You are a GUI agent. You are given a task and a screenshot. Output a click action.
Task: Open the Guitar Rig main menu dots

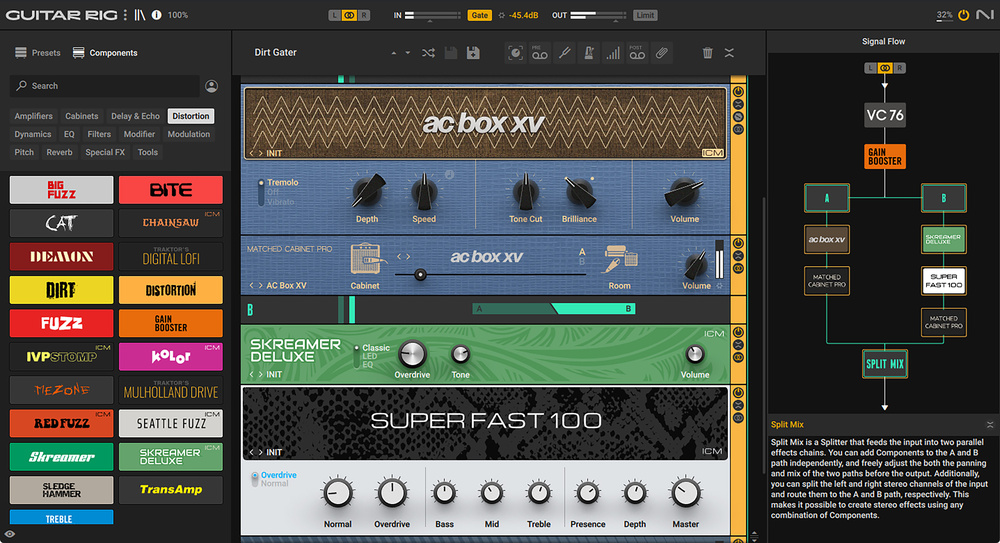(x=125, y=15)
